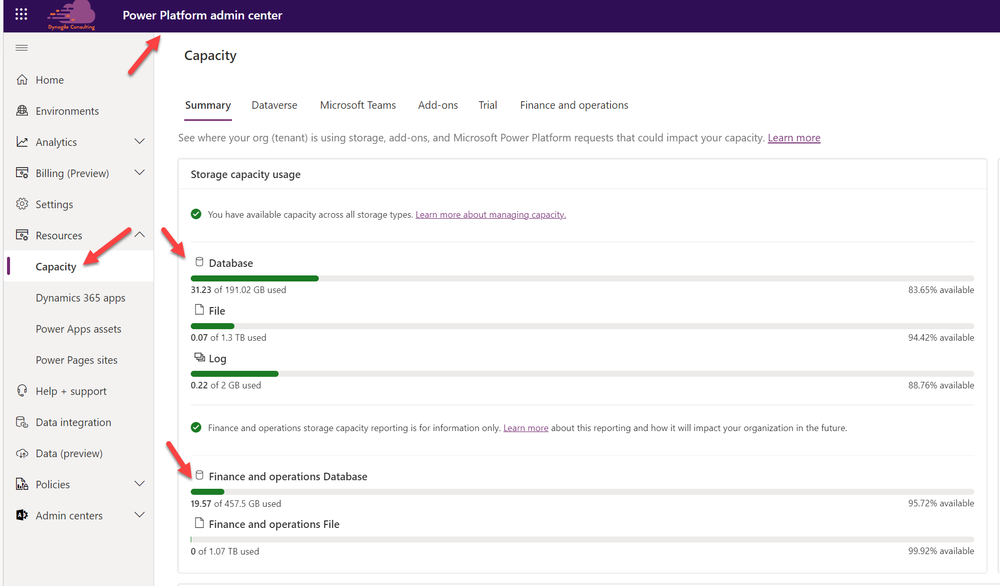Switch to the Dataverse tab

[x=274, y=105]
